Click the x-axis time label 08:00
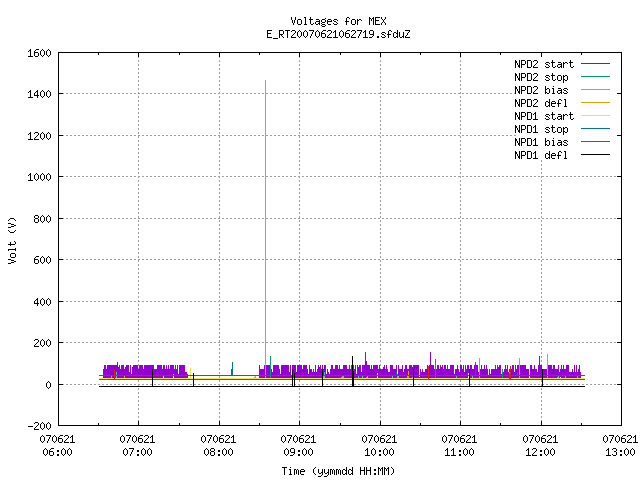This screenshot has height=480, width=640. coord(218,452)
